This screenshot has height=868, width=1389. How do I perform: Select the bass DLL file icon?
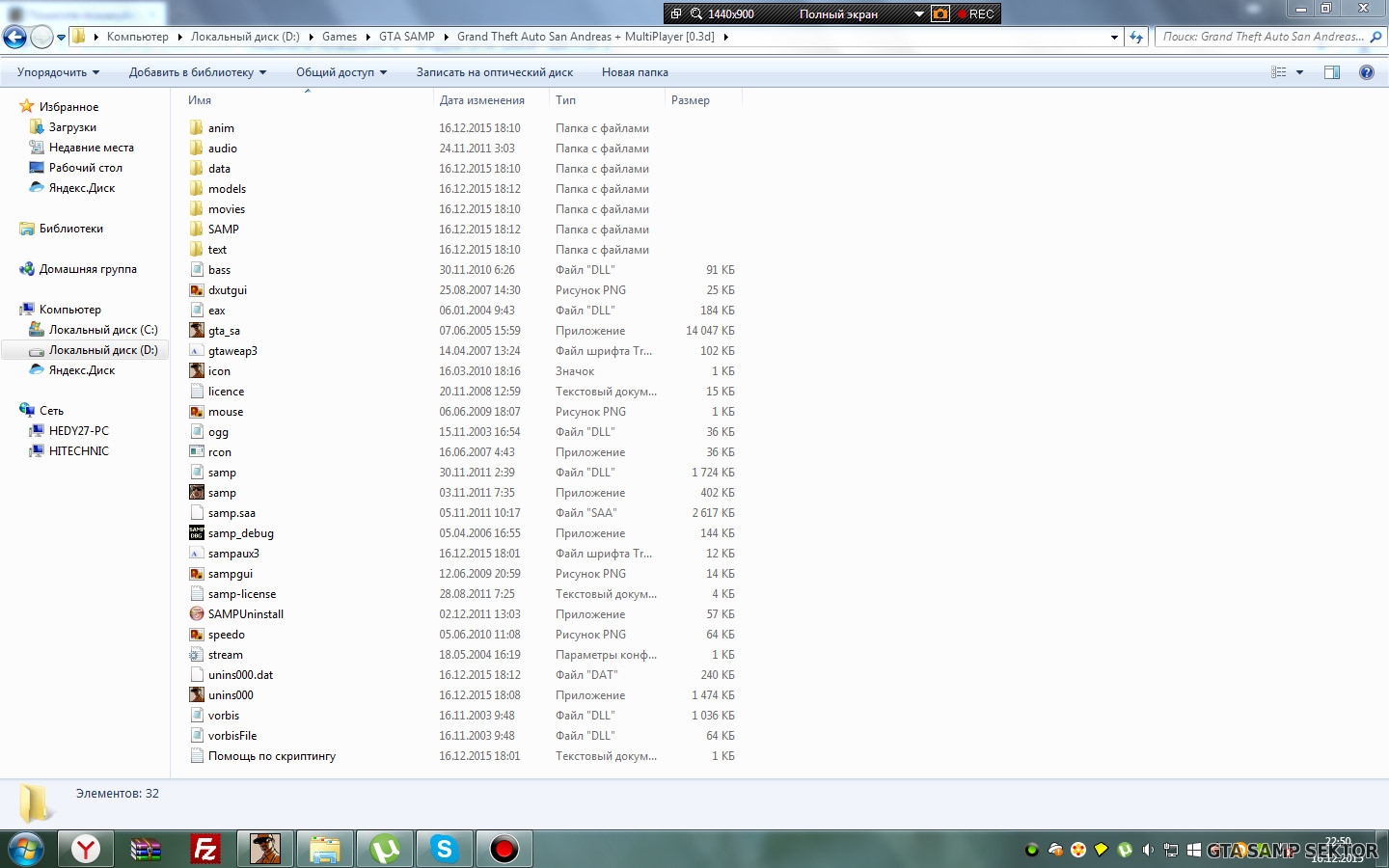click(x=197, y=270)
